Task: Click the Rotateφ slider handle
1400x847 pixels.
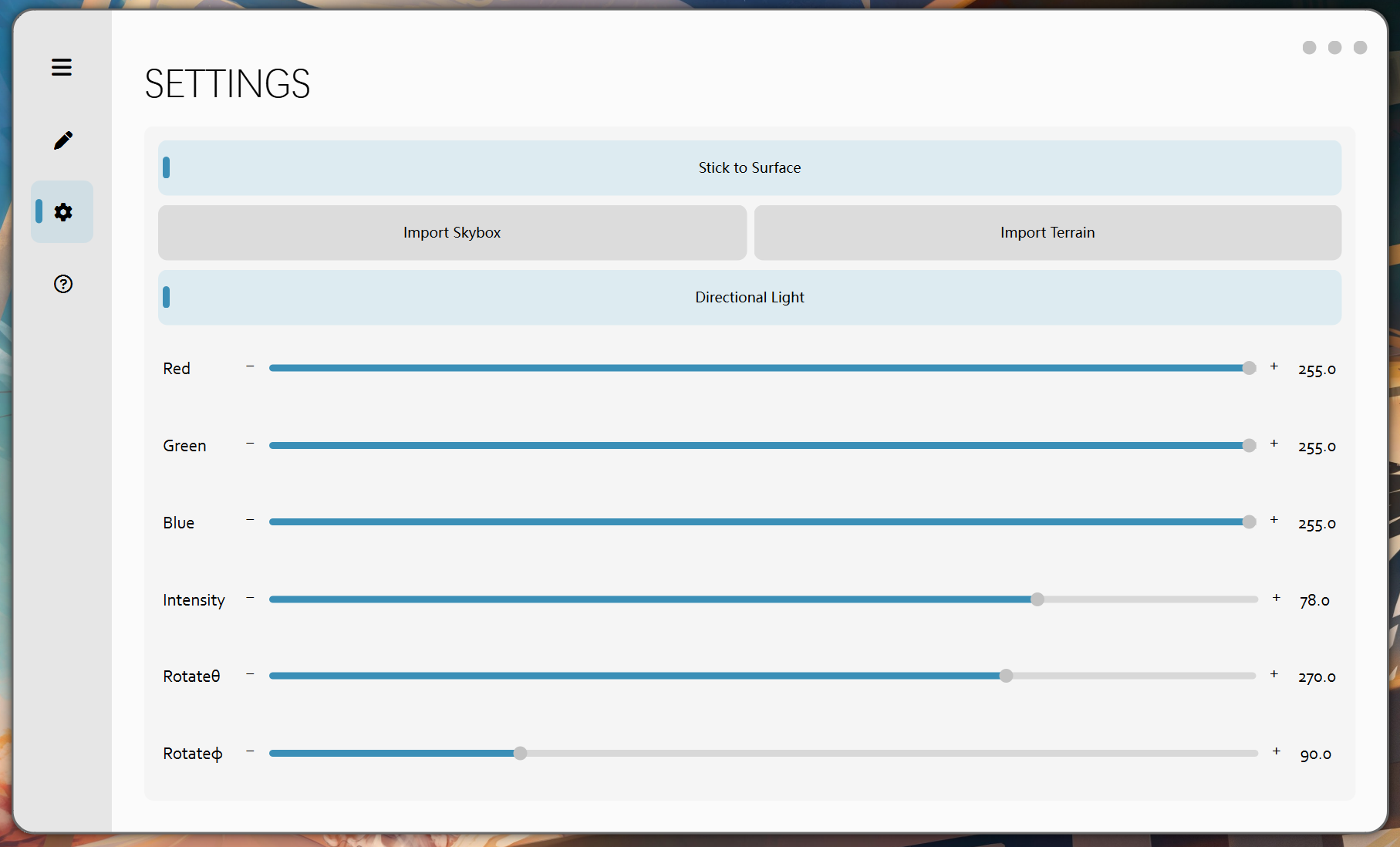Action: coord(521,753)
